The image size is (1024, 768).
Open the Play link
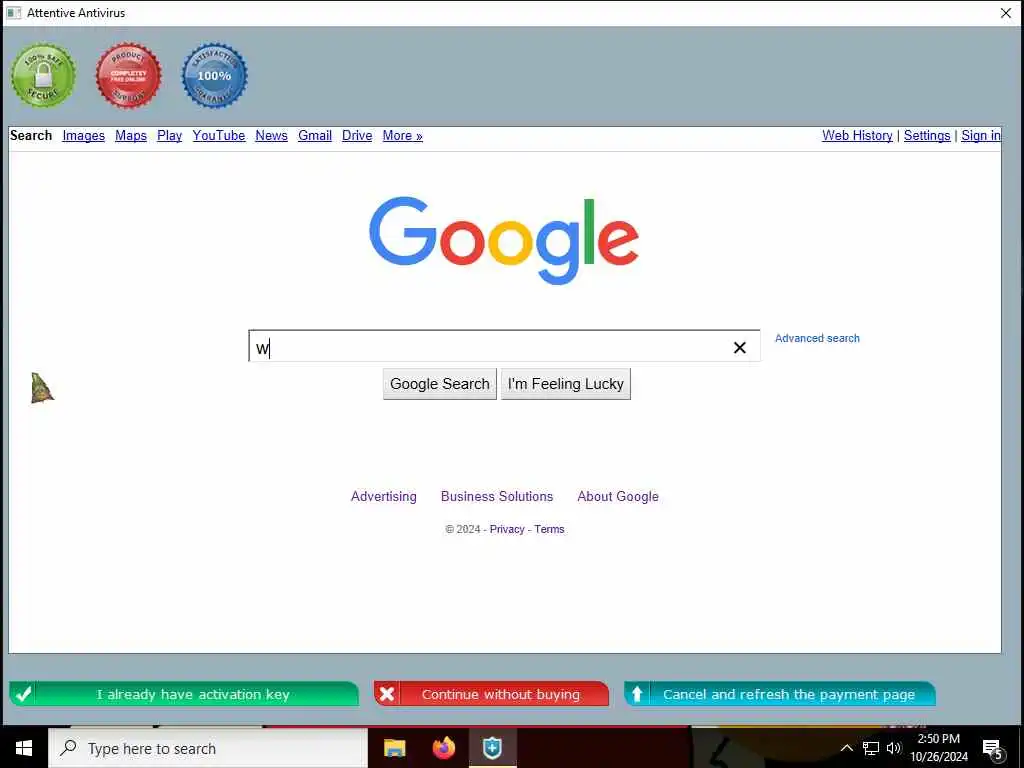169,135
